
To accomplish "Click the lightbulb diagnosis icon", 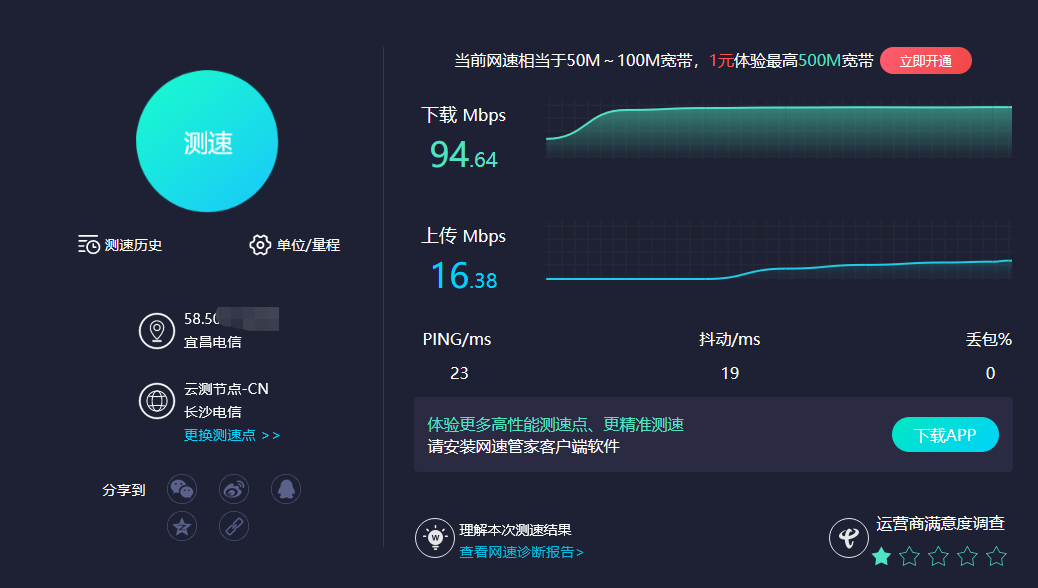I will [435, 538].
